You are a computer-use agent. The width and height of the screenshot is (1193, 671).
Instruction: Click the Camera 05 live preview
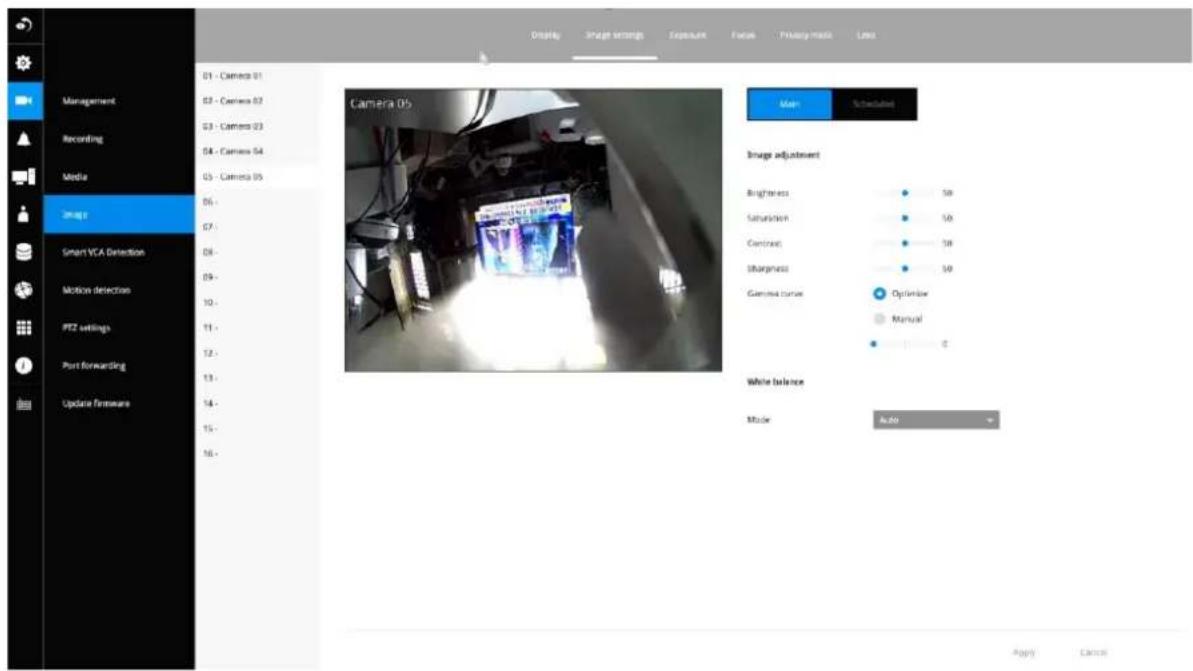pyautogui.click(x=533, y=230)
